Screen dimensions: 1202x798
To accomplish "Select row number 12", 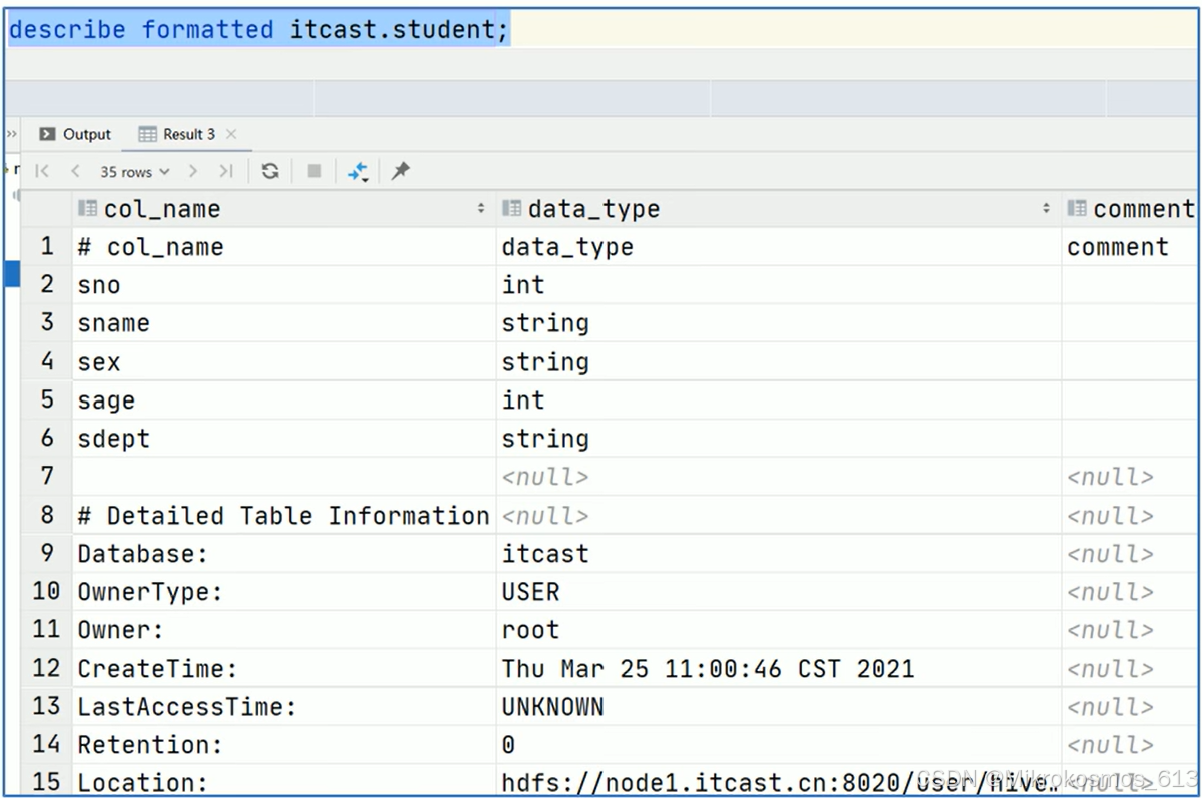I will click(47, 668).
